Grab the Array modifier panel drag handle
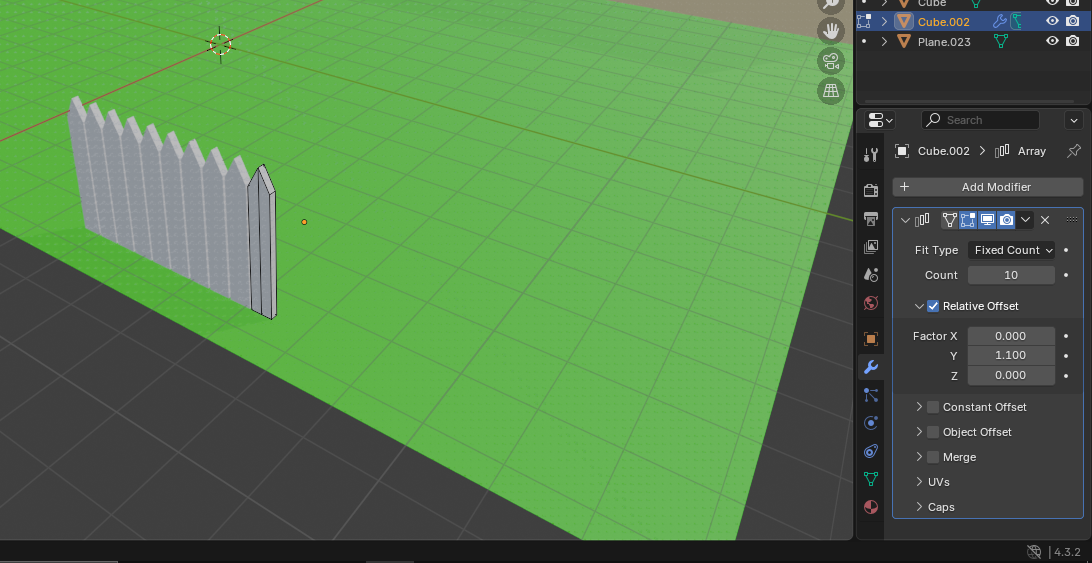This screenshot has width=1092, height=563. pos(1072,219)
